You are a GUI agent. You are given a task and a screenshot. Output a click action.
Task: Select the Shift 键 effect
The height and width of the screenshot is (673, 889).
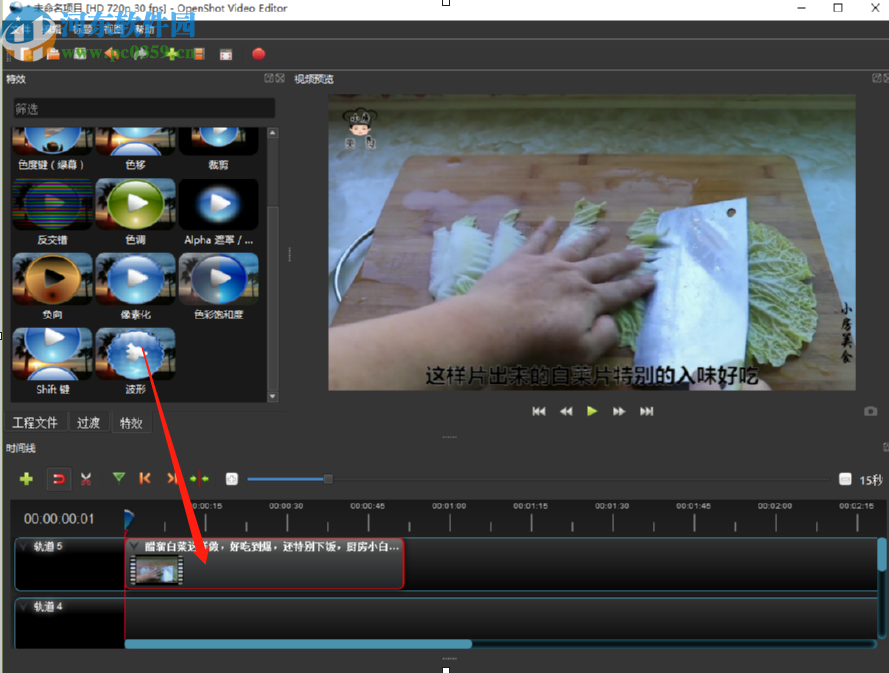point(52,362)
